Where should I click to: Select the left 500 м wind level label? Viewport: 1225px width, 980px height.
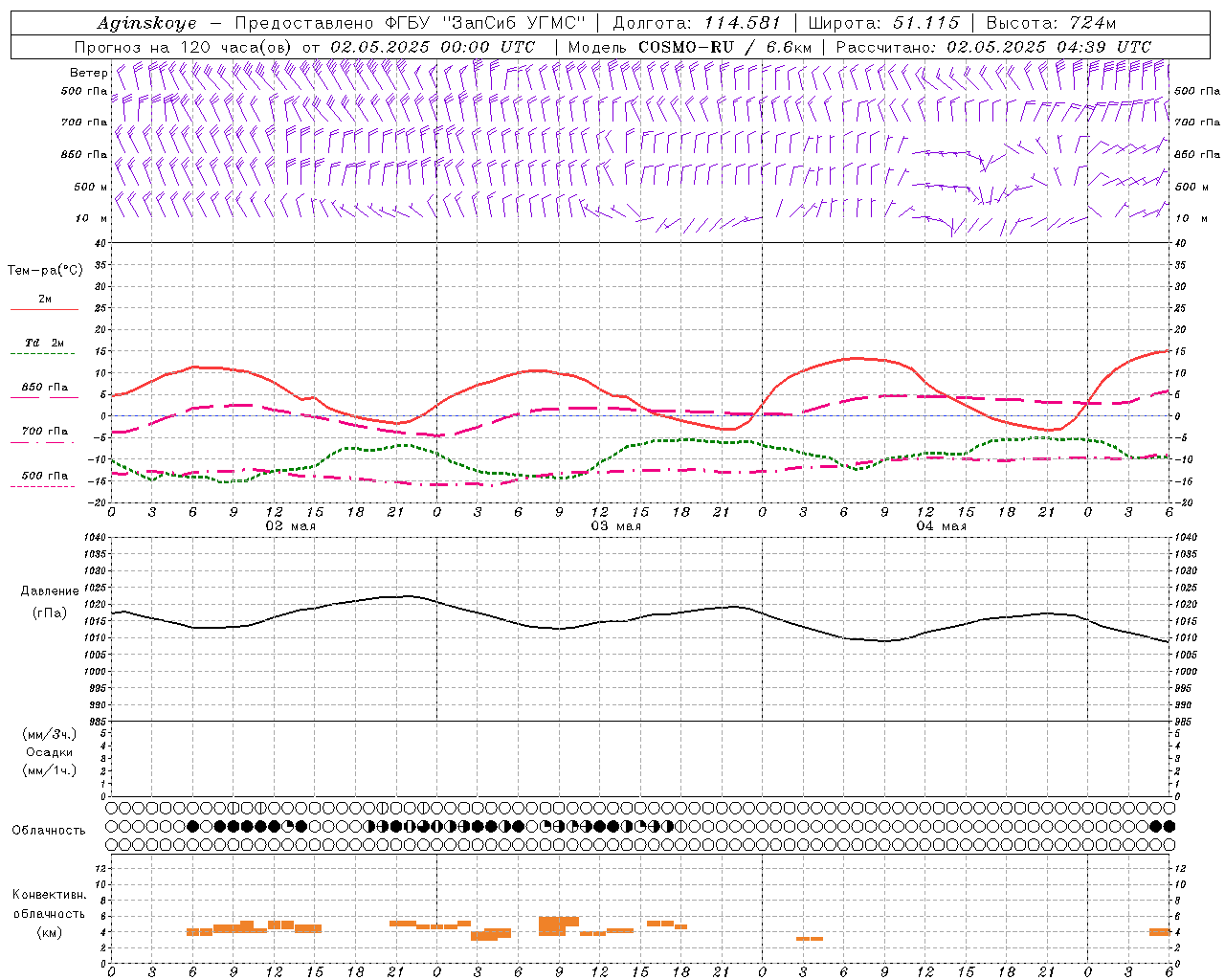pos(91,187)
